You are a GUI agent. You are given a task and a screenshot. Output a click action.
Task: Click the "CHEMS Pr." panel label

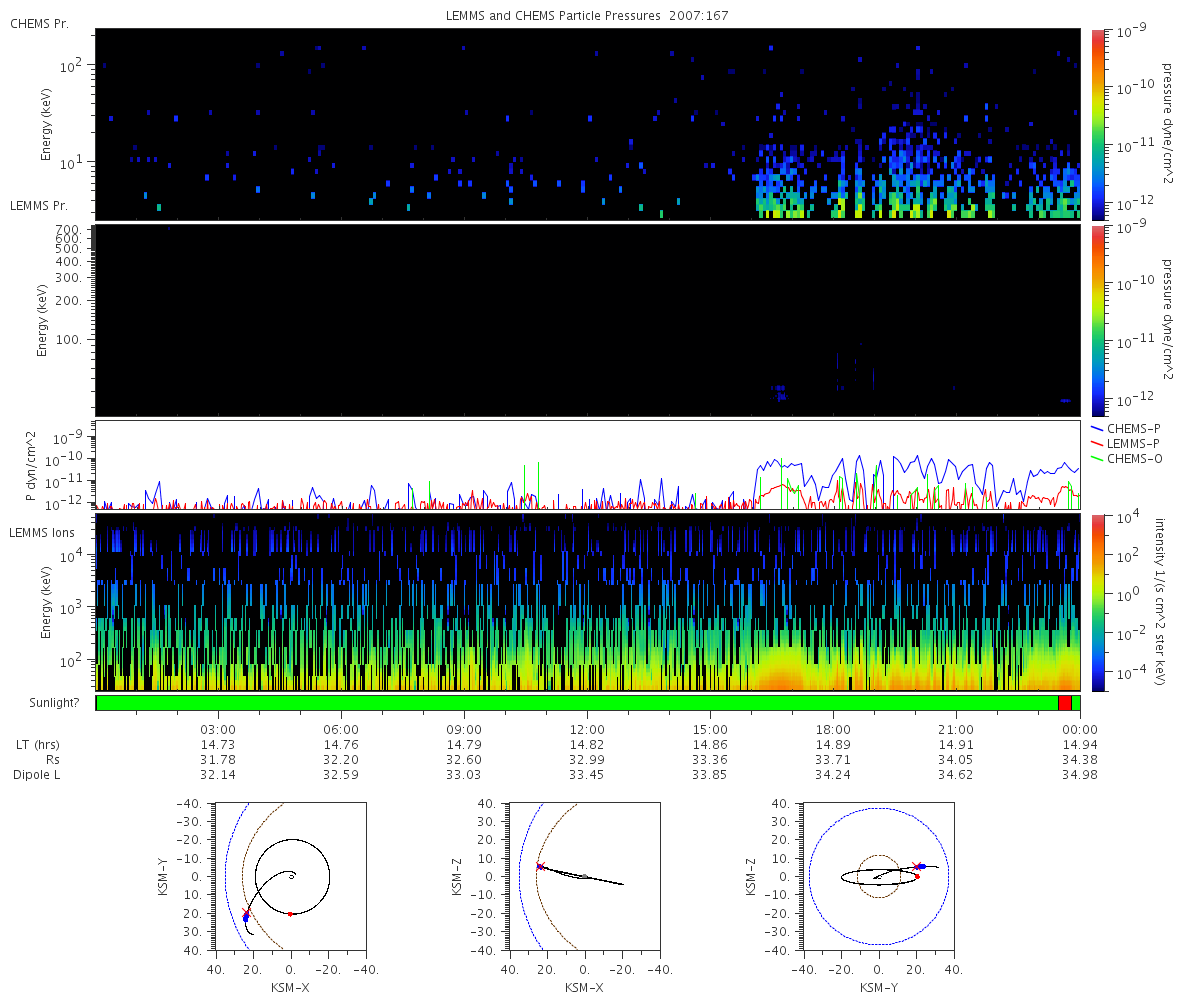(x=39, y=23)
